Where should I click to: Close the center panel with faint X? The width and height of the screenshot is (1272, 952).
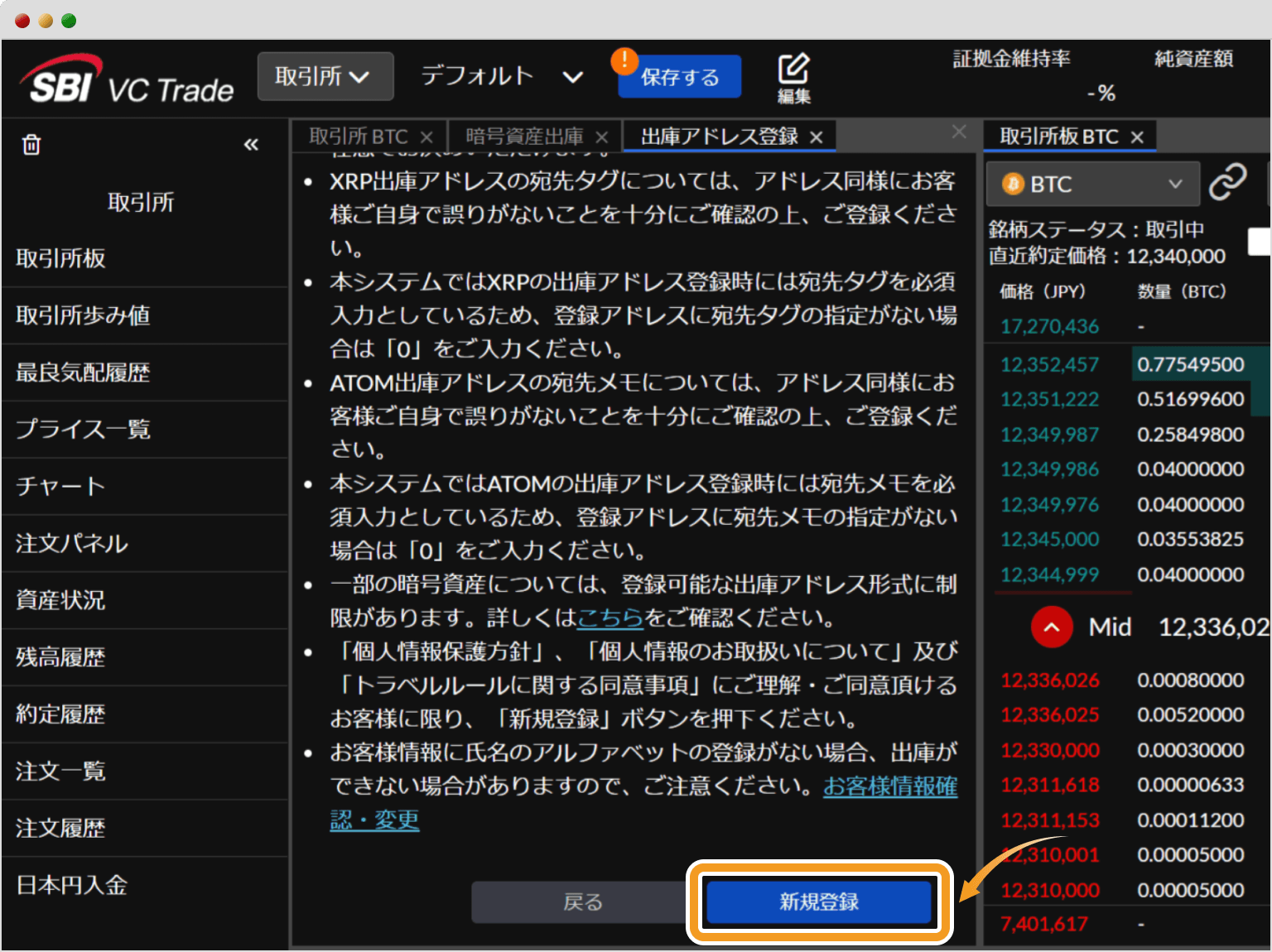pyautogui.click(x=959, y=132)
